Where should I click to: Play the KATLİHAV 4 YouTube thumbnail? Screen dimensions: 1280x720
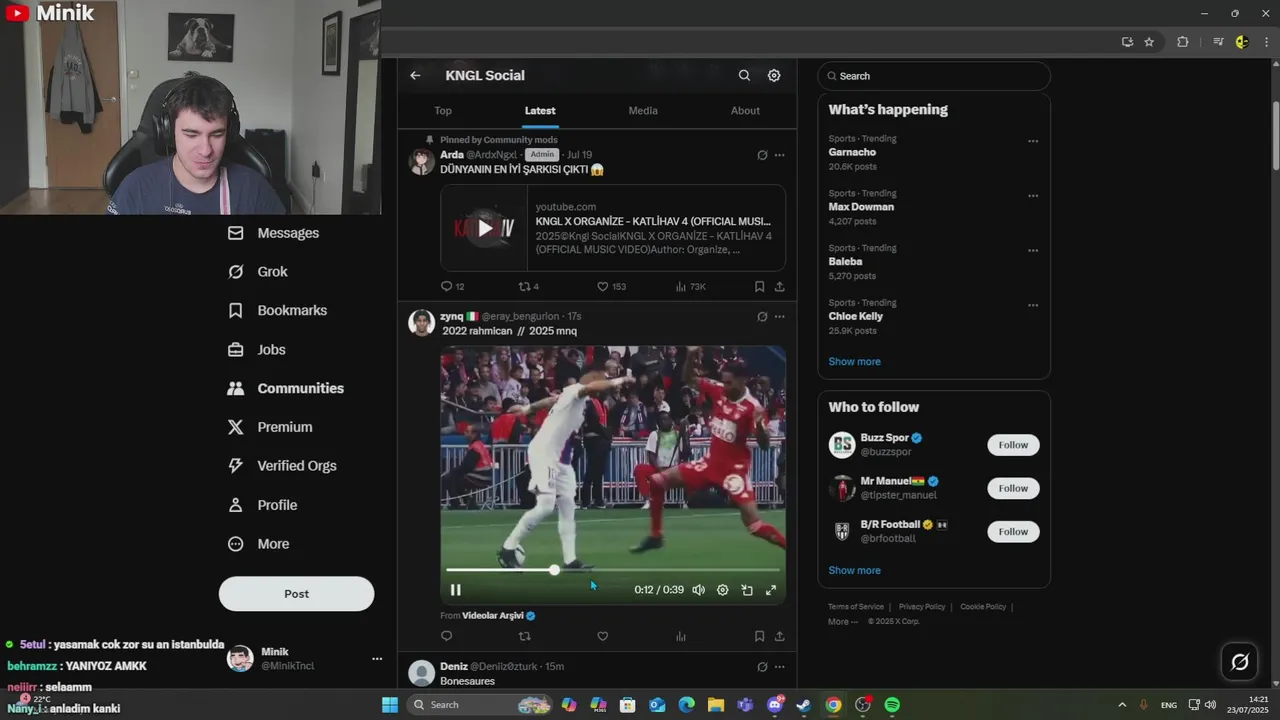click(485, 228)
